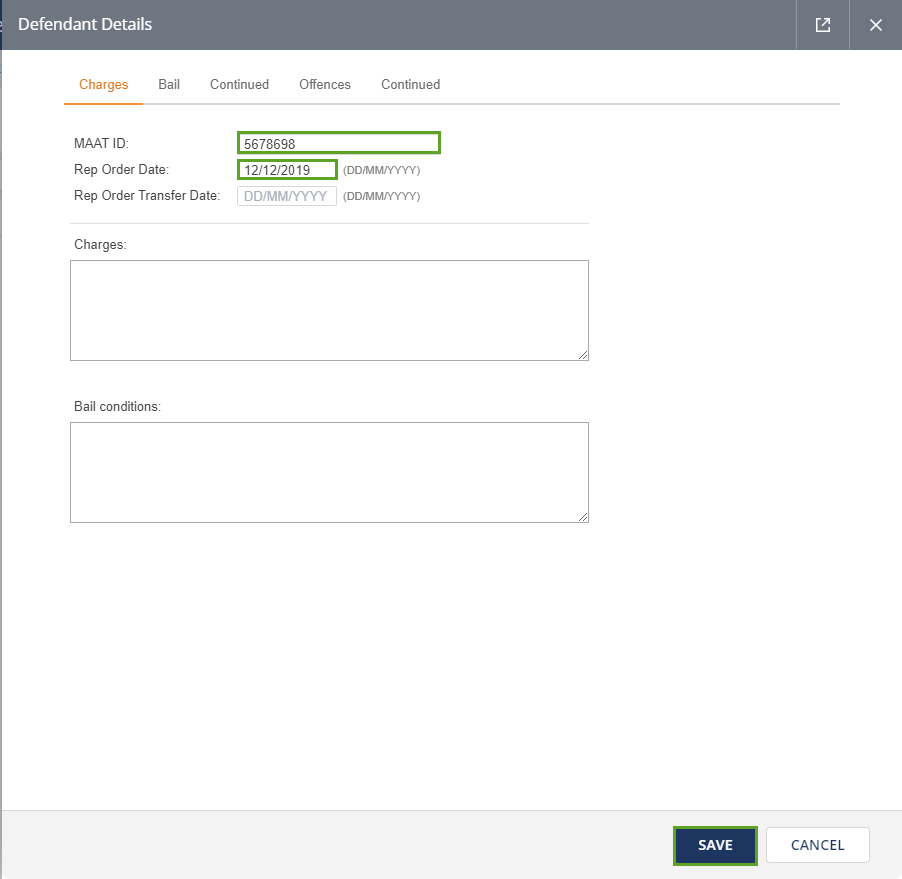Viewport: 902px width, 879px height.
Task: Click the "MAAT ID:" label
Action: coord(101,144)
